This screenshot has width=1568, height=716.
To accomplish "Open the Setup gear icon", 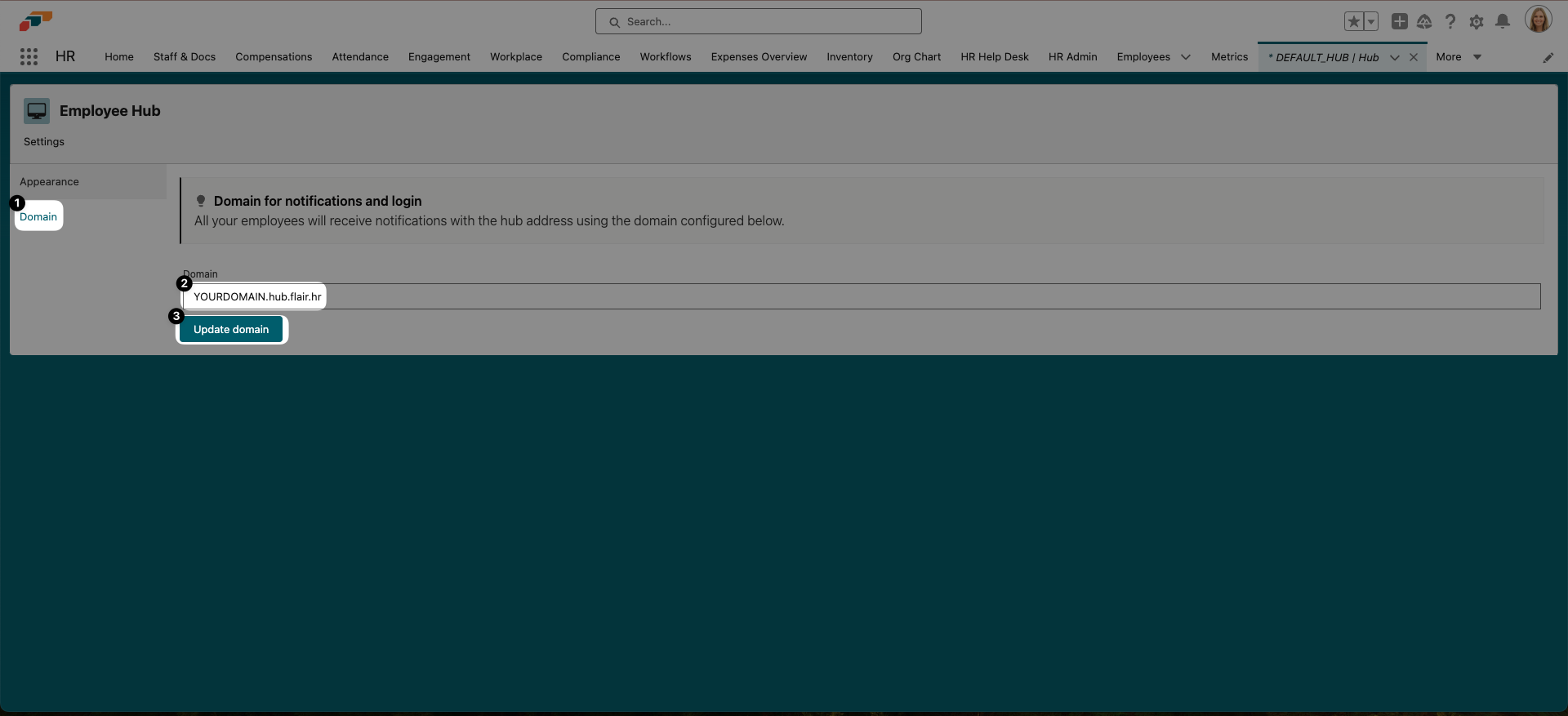I will point(1477,22).
